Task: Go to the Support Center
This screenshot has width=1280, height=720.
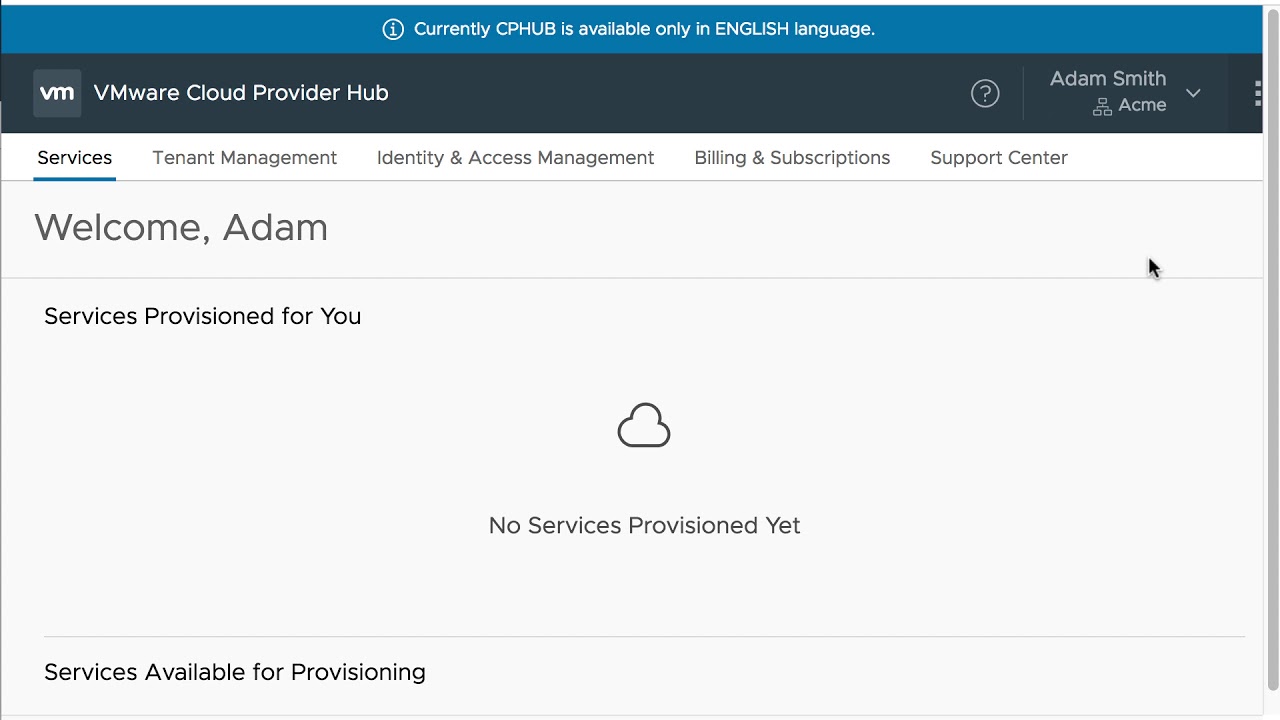Action: pyautogui.click(x=999, y=158)
